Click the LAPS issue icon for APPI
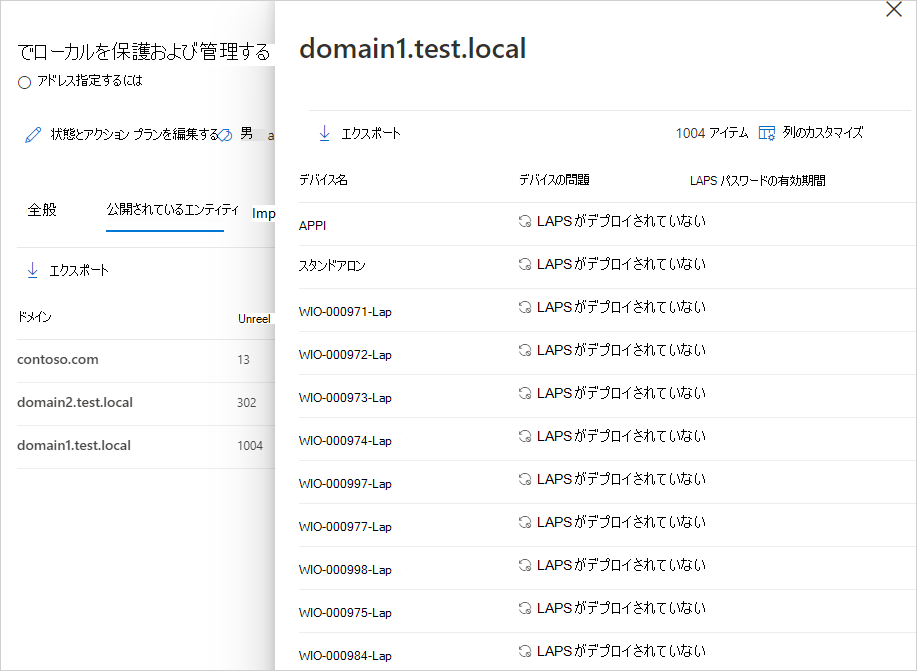 pos(524,222)
